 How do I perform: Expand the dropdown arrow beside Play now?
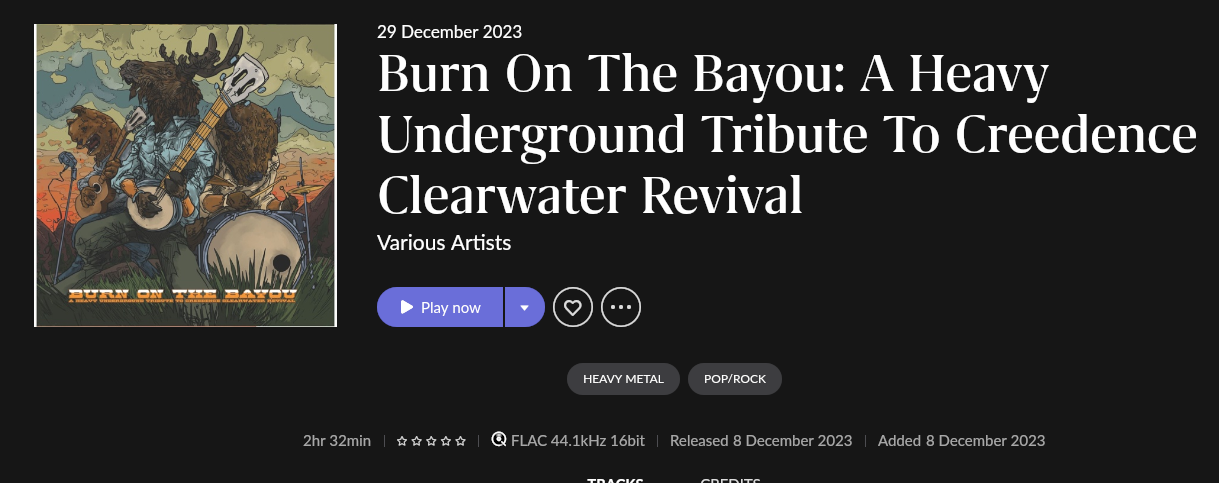[525, 307]
